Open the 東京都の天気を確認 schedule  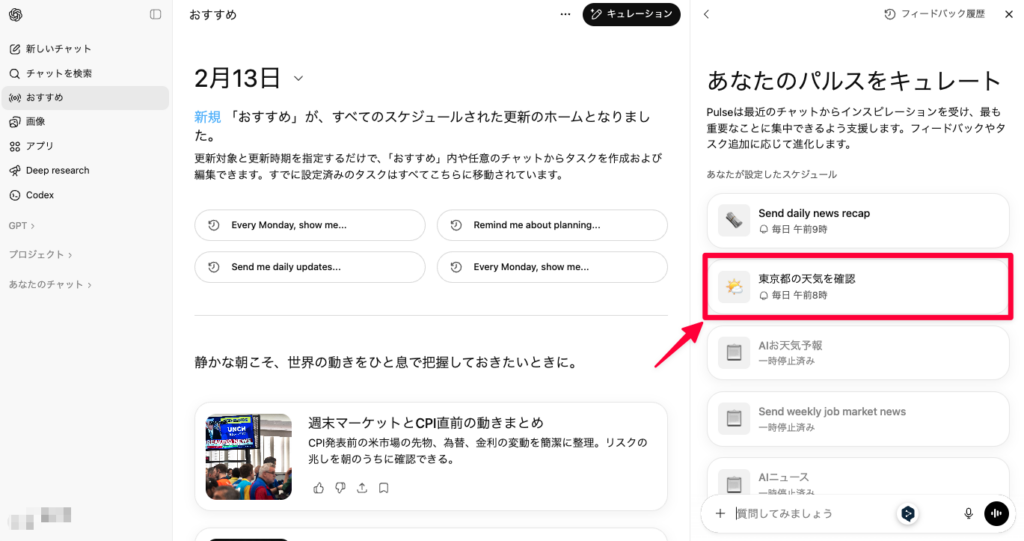[x=857, y=286]
